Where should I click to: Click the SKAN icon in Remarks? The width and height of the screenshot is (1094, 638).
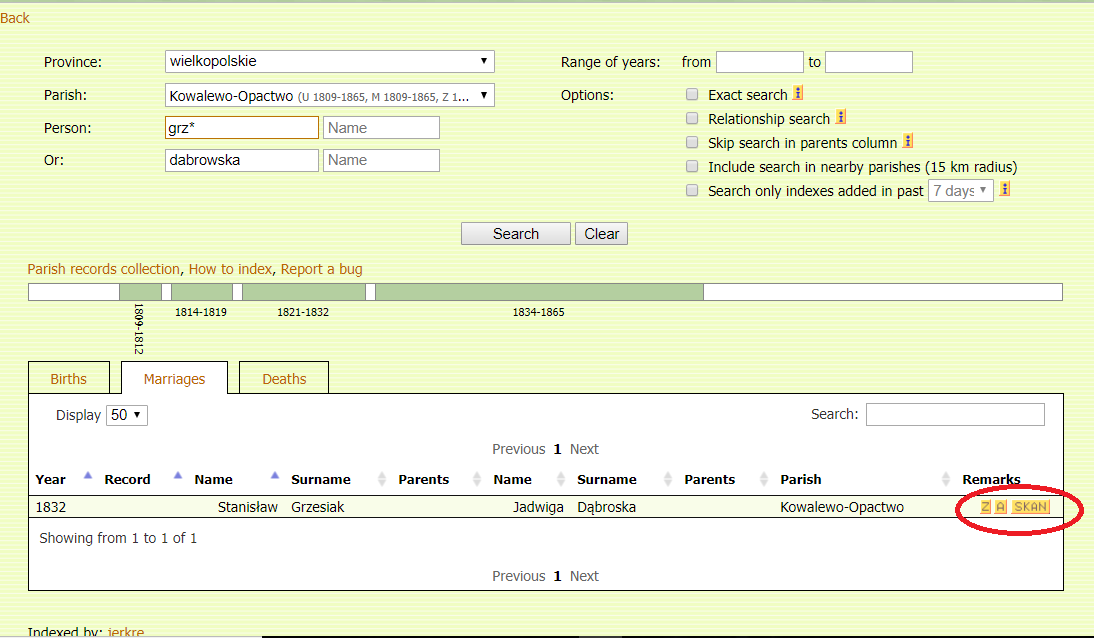coord(1031,507)
